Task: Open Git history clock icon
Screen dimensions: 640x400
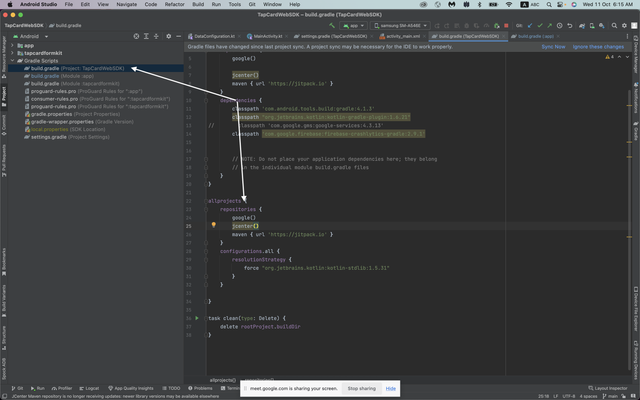Action: [560, 25]
